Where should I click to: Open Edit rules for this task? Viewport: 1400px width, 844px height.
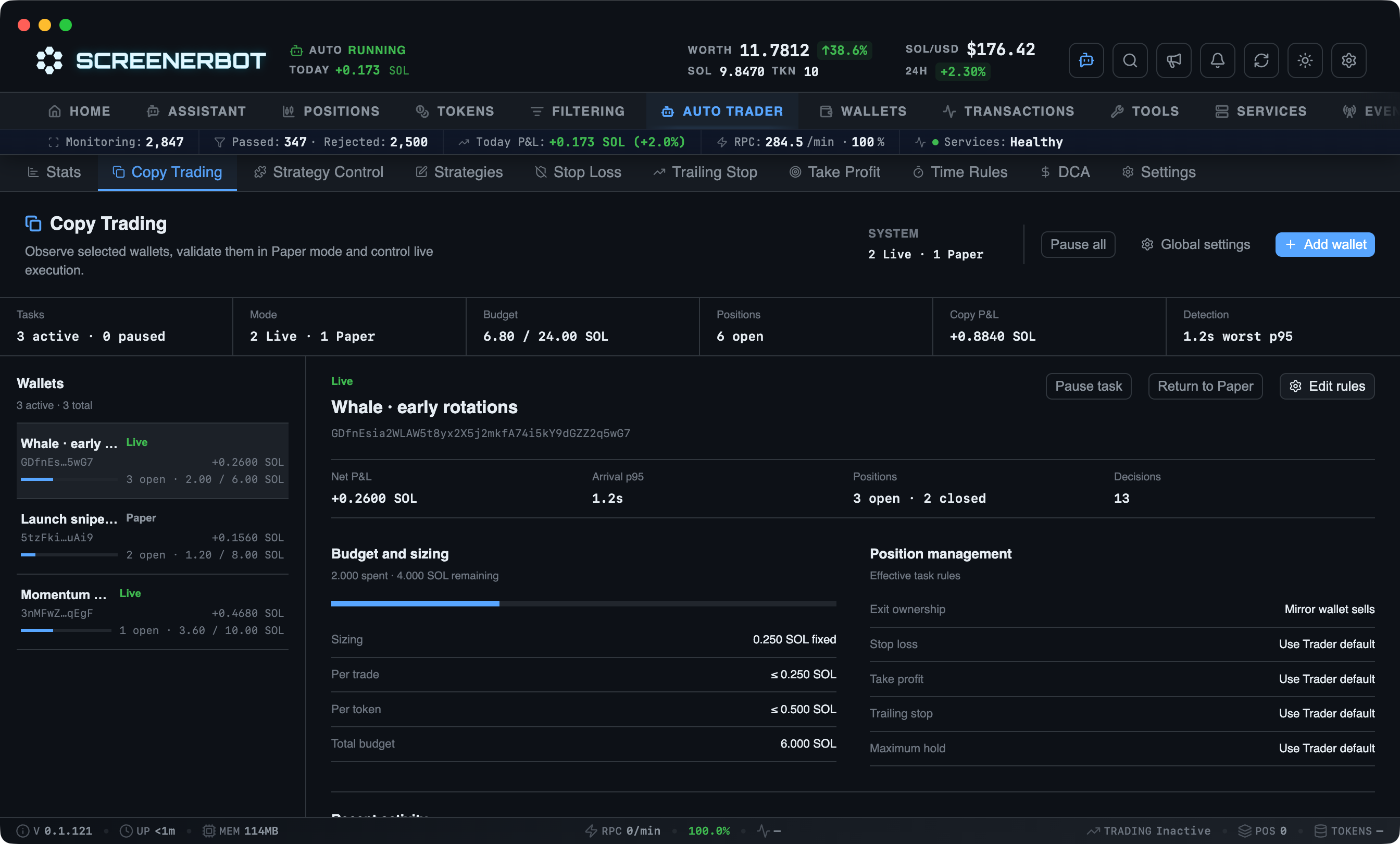click(1326, 386)
